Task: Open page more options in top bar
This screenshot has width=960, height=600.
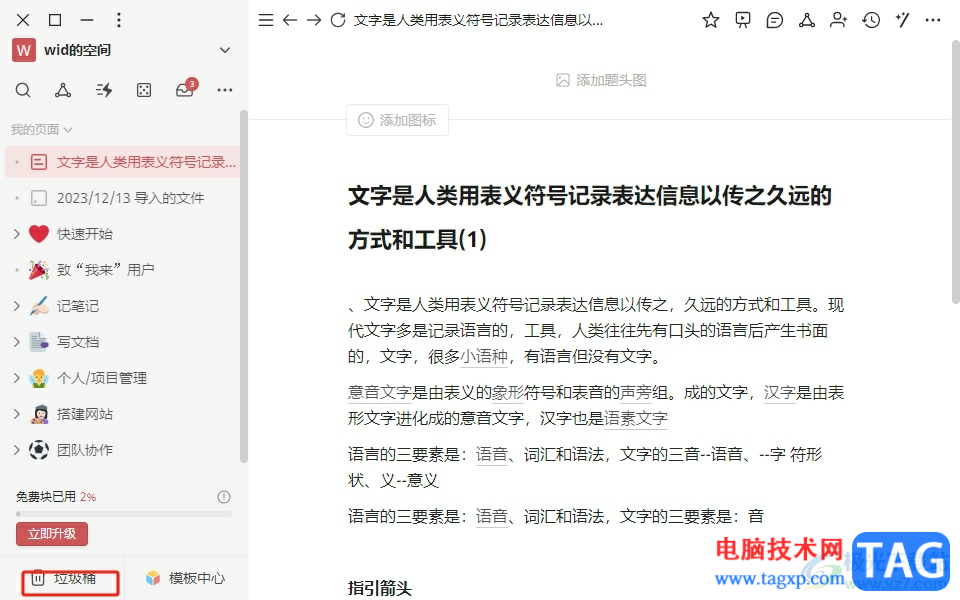Action: [932, 20]
